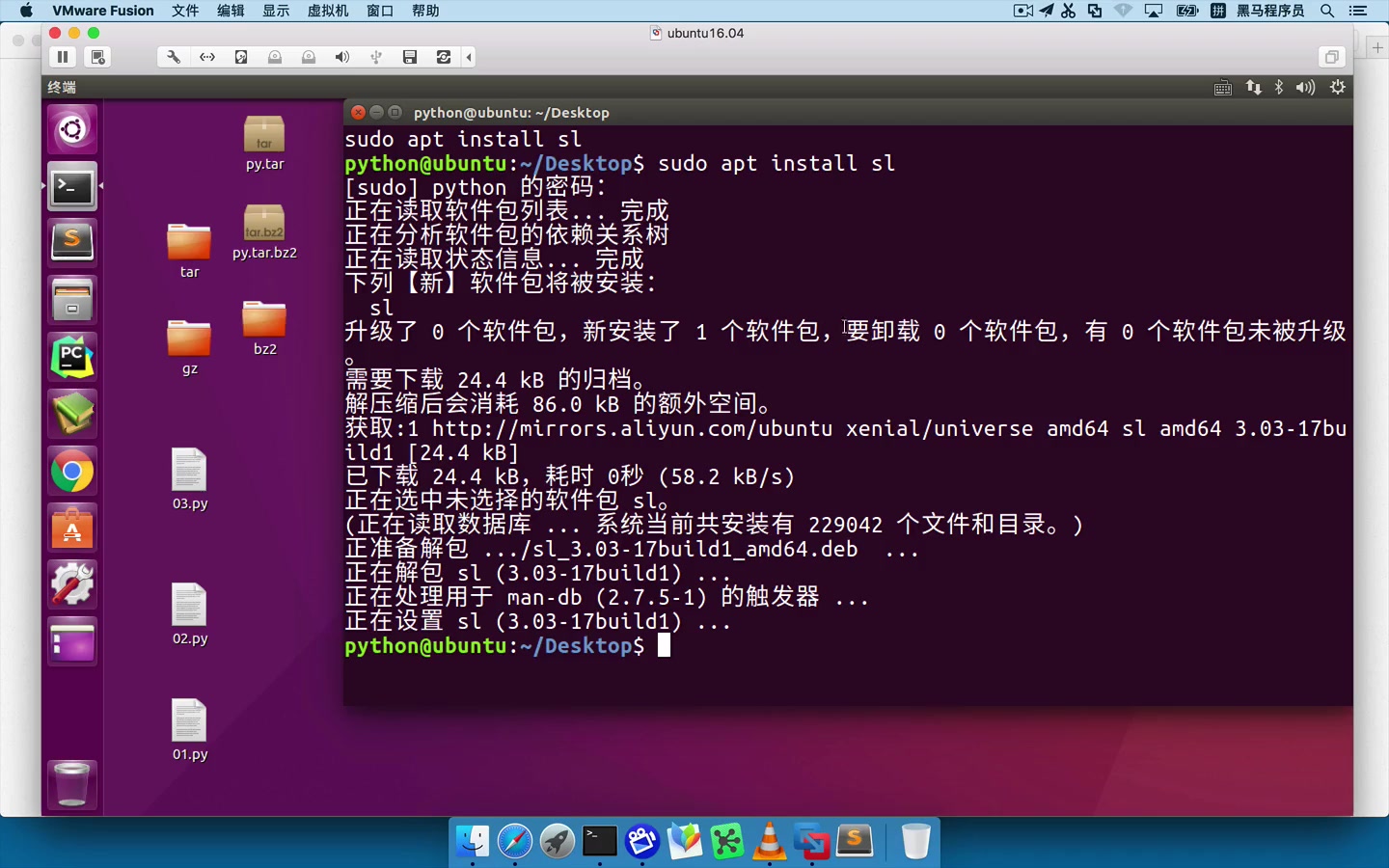This screenshot has height=868, width=1389.
Task: Launch Sublime Text from Ubuntu launcher
Action: point(72,242)
